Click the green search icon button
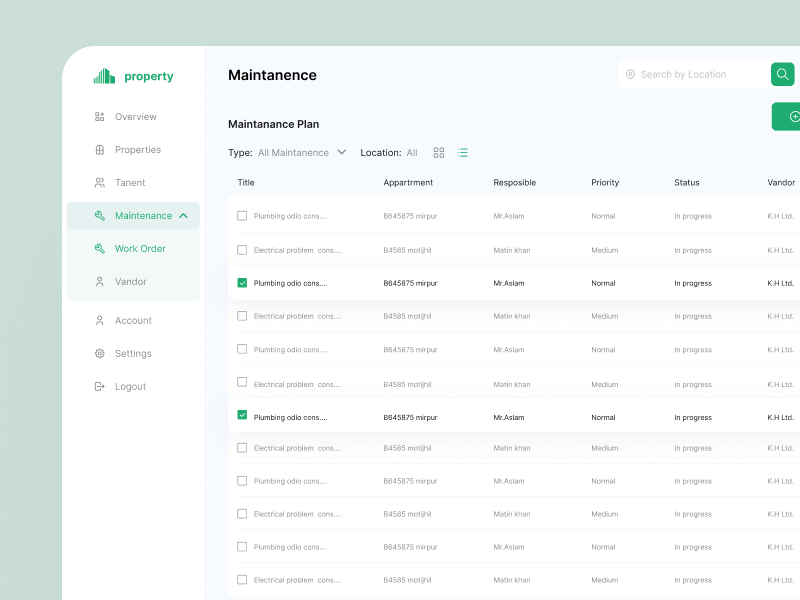Image resolution: width=800 pixels, height=600 pixels. point(782,74)
